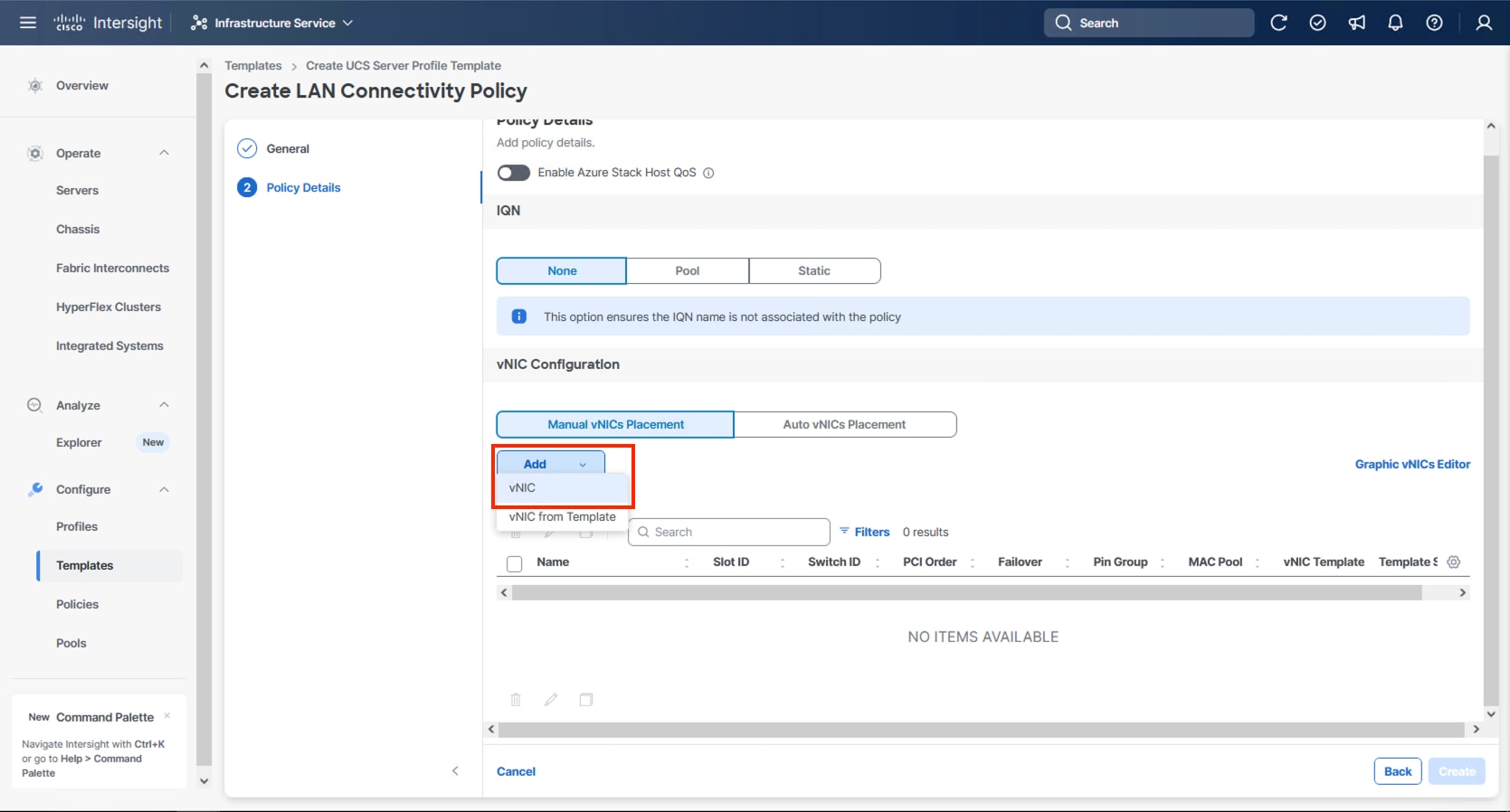Close the Command Palette tip

[x=167, y=716]
